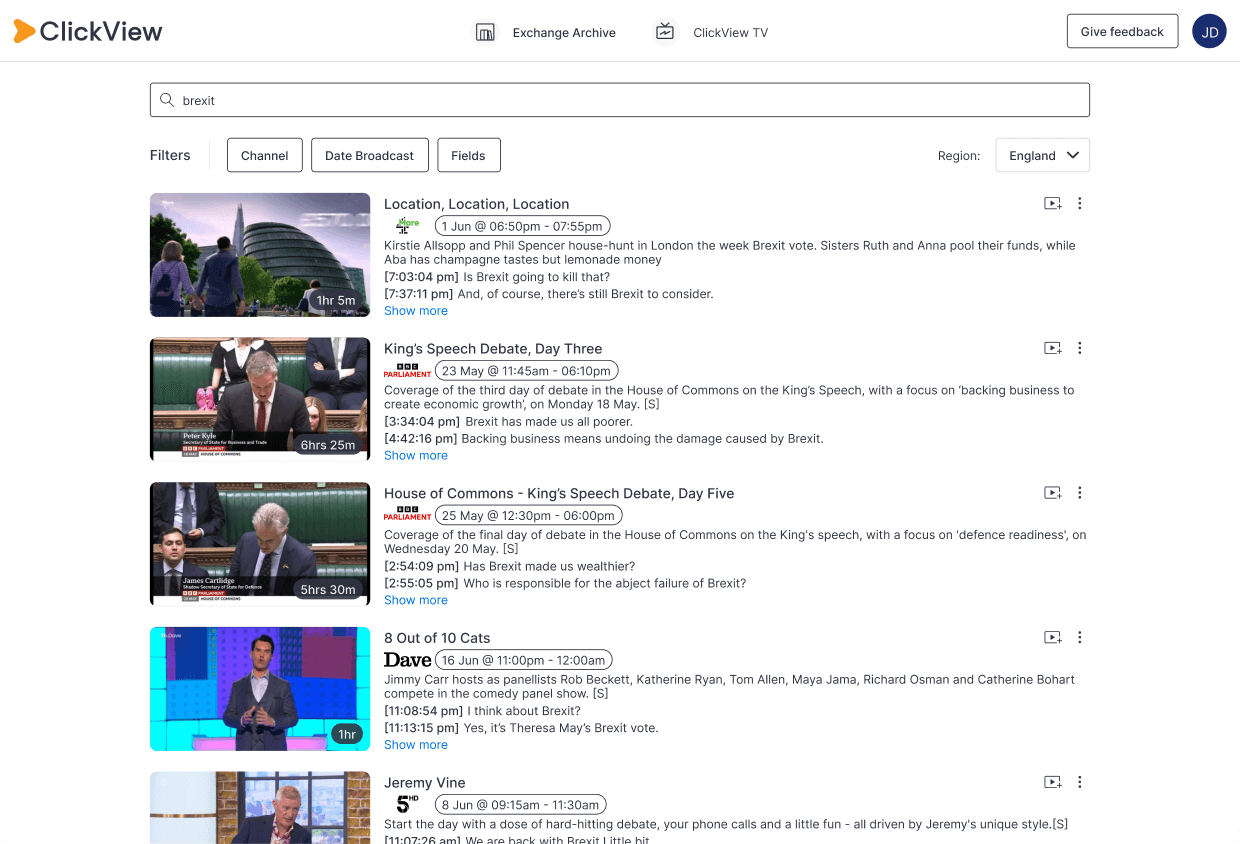1240x844 pixels.
Task: Open more options for 8 Out of 10 Cats
Action: pos(1079,637)
